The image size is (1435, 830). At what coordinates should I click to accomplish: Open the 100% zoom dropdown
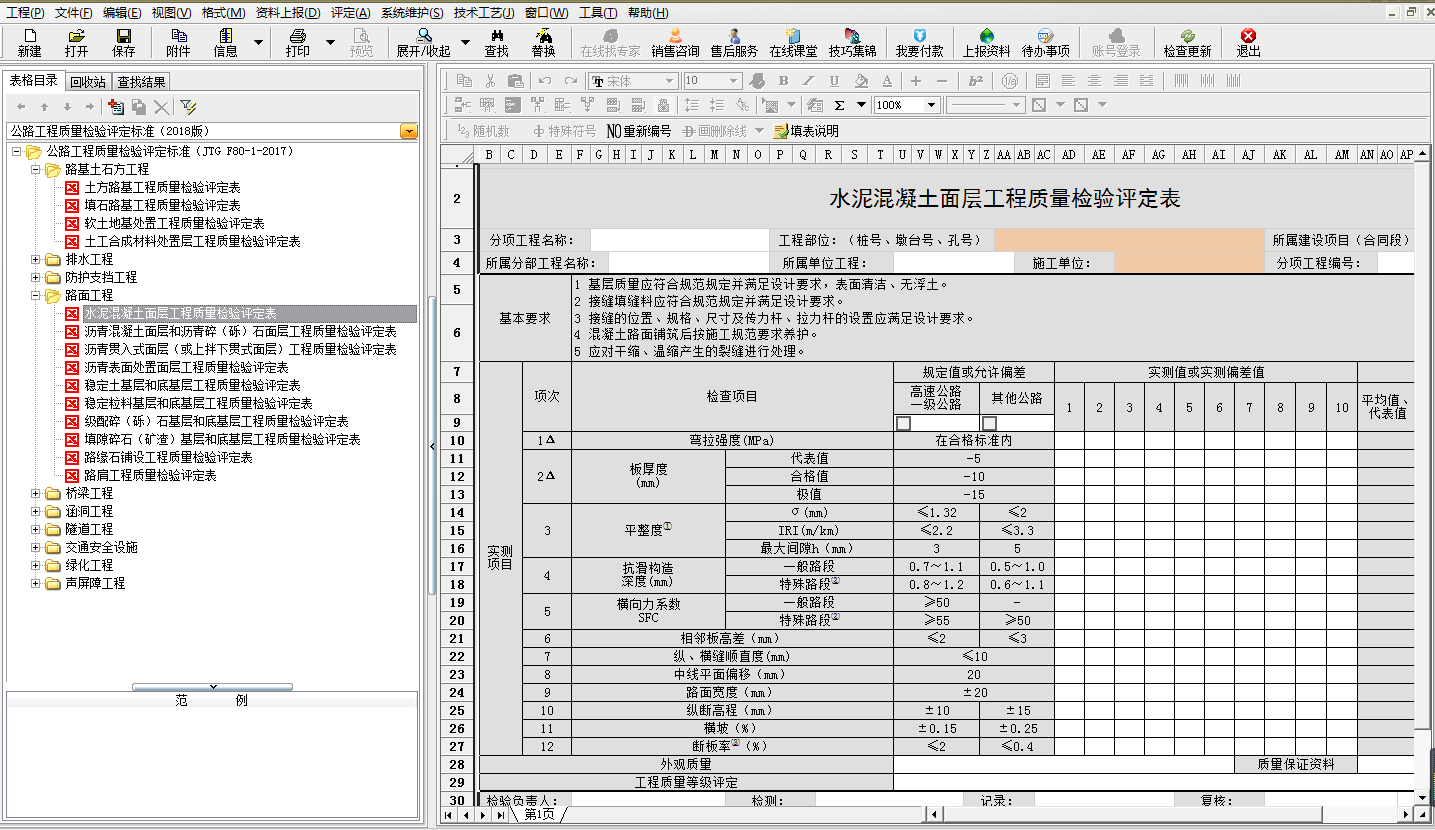931,105
